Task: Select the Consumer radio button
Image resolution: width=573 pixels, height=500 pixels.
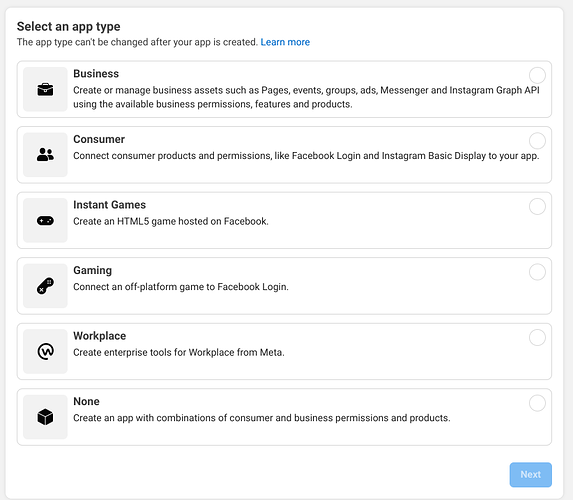Action: [537, 141]
